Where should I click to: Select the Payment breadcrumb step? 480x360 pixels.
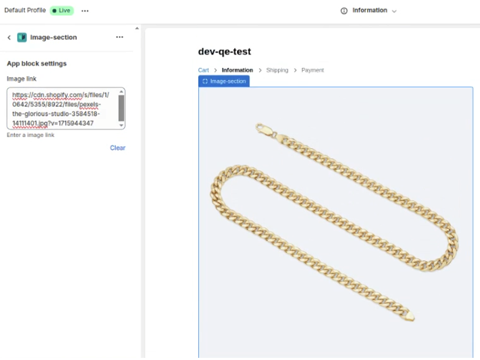coord(313,70)
